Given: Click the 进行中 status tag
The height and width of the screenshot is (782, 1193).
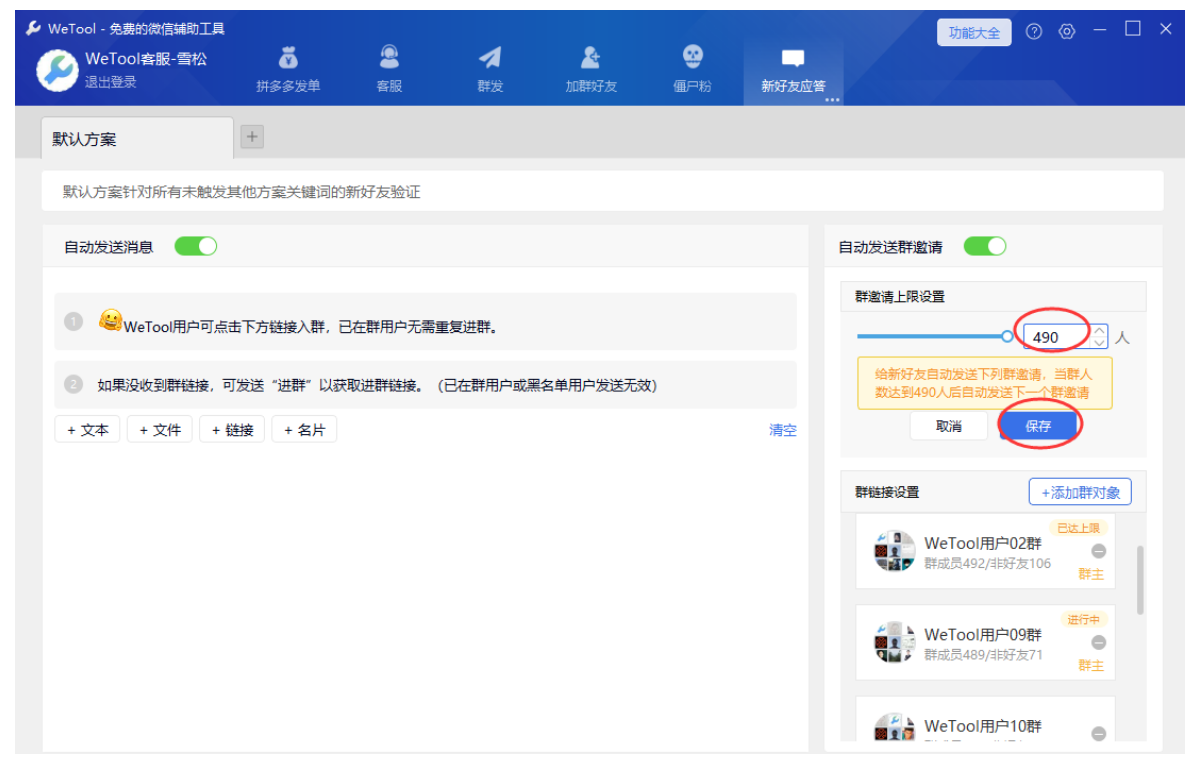Looking at the screenshot, I should point(1083,619).
